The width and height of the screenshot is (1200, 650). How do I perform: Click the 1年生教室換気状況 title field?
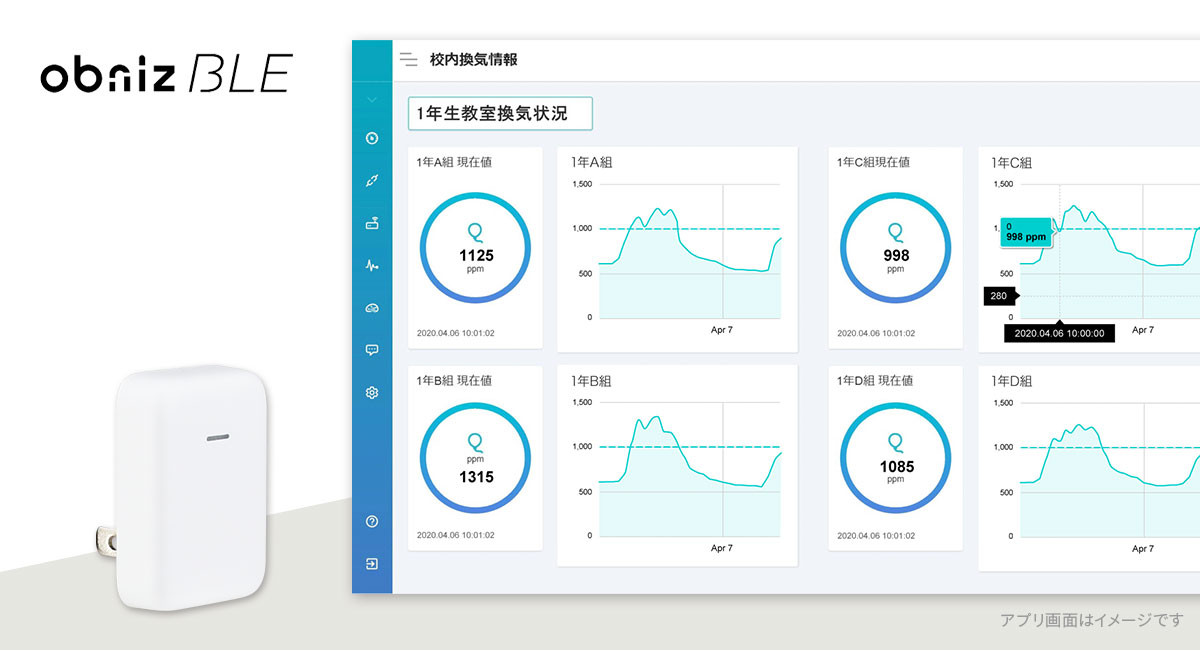500,114
